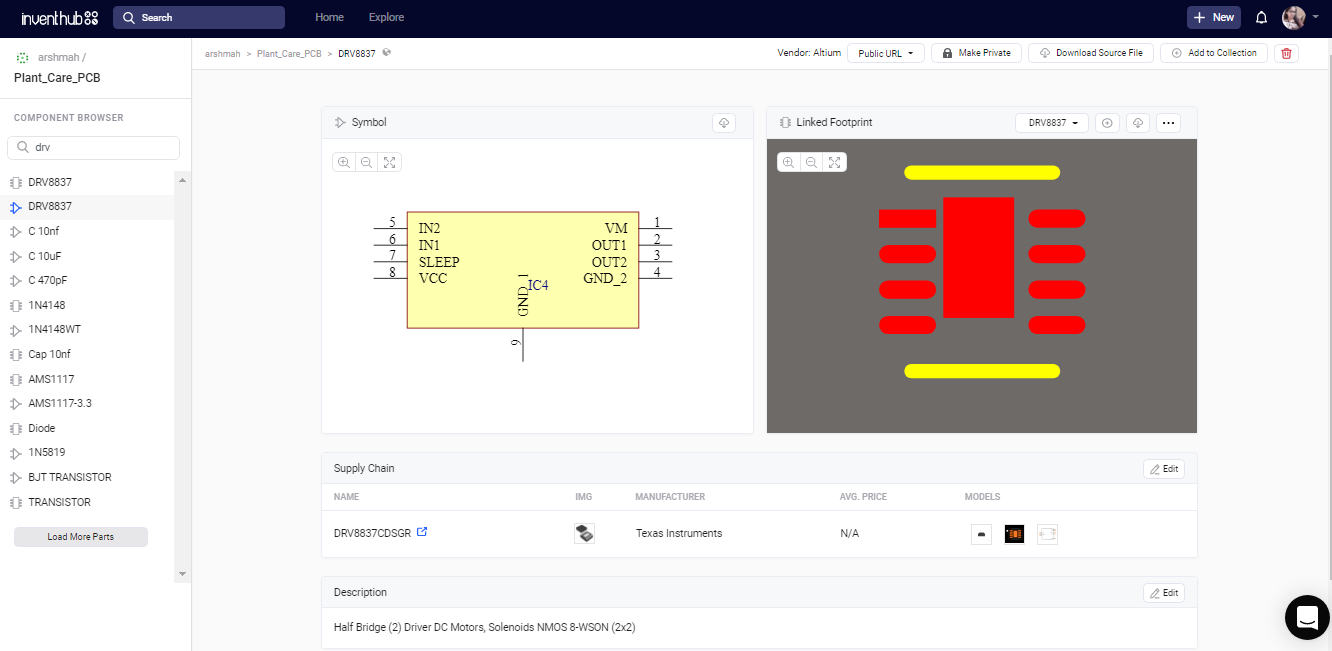Click the 3D model icon under Models
Viewport: 1332px width, 651px height.
coord(982,534)
